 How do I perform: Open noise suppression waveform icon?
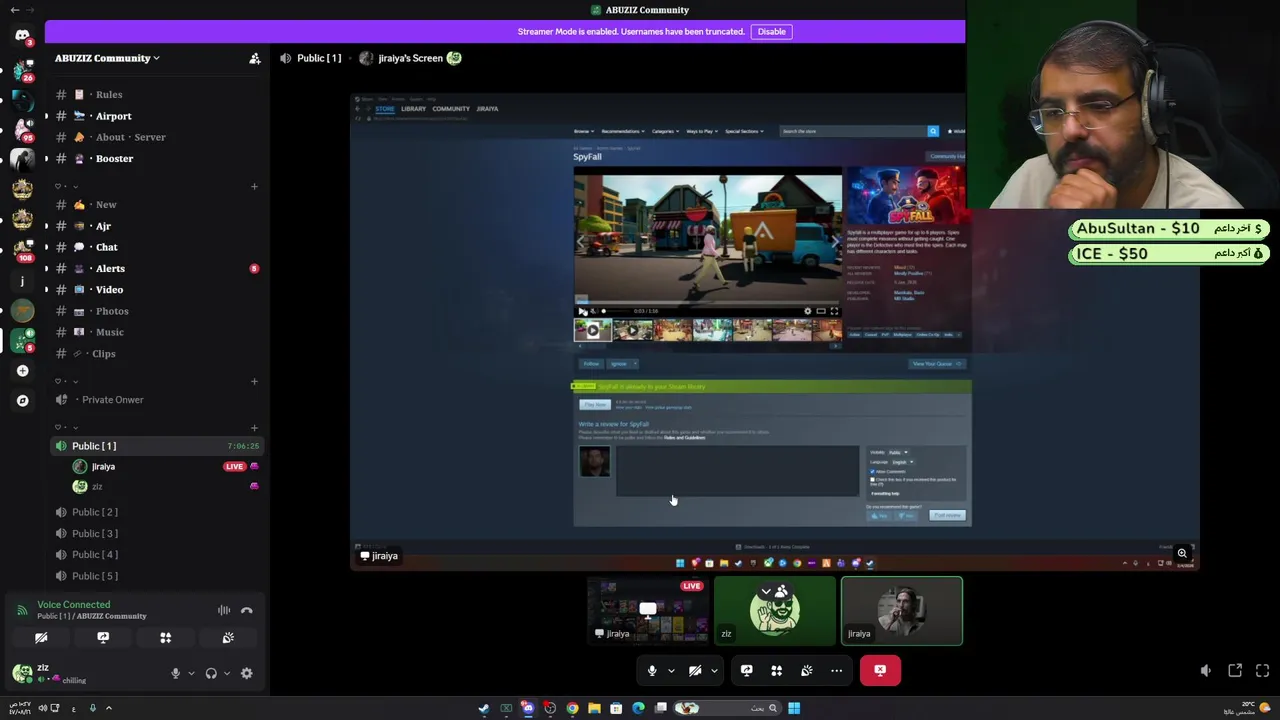coord(224,610)
